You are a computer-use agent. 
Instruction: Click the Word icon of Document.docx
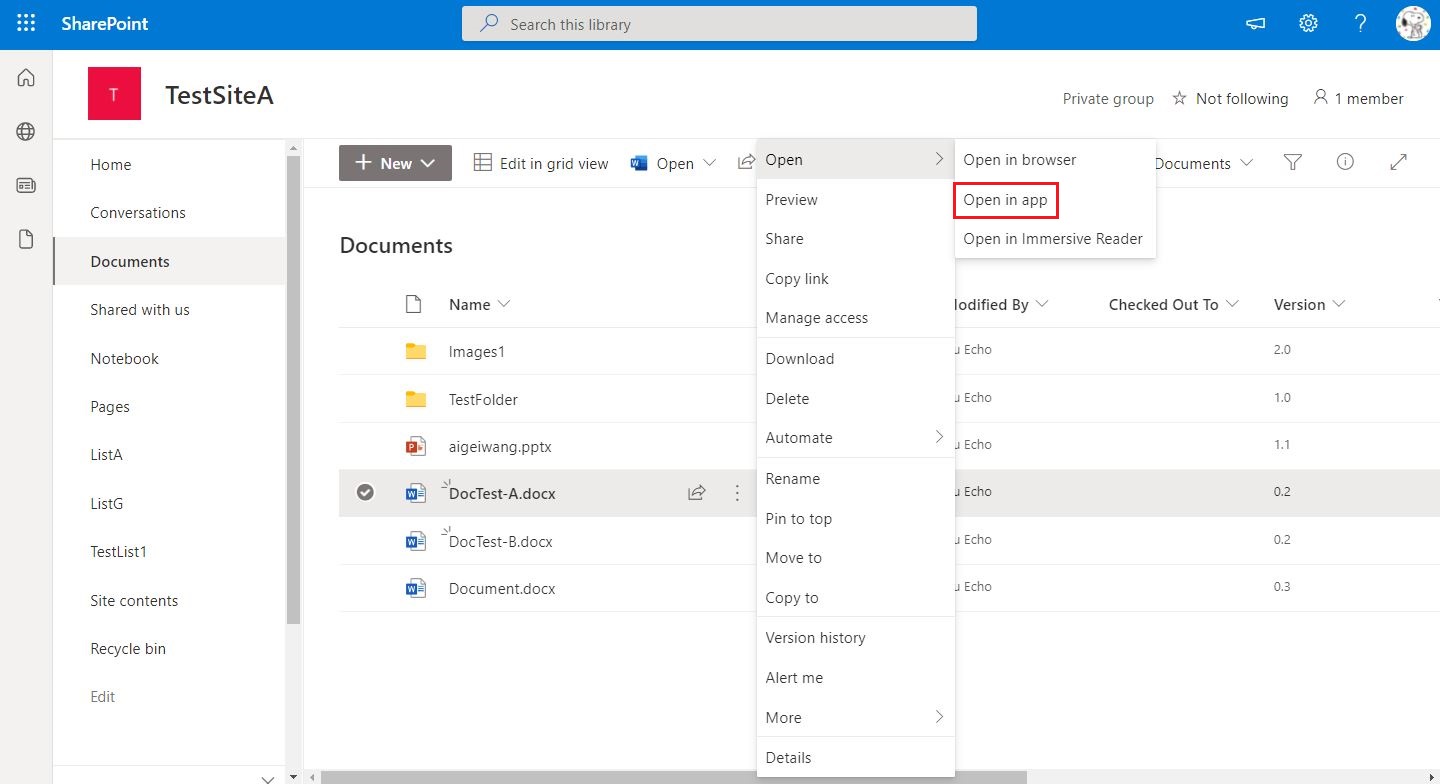(x=415, y=588)
